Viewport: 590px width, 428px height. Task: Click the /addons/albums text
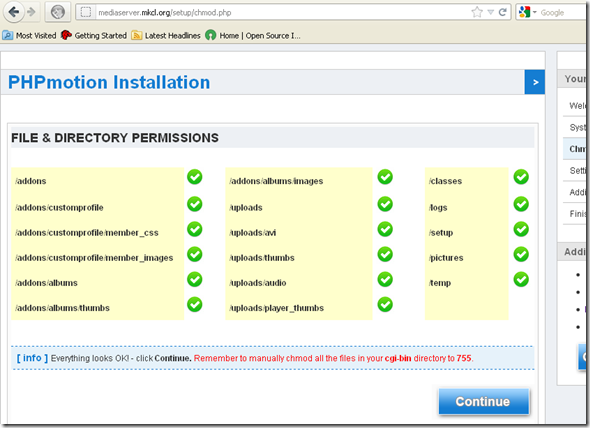pyautogui.click(x=46, y=283)
